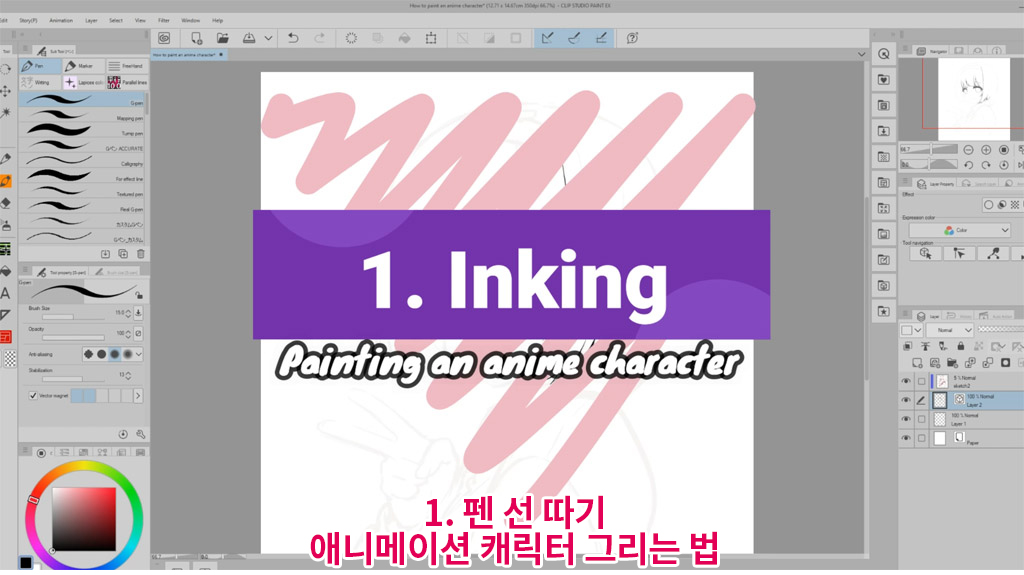This screenshot has width=1024, height=575.
Task: Hide the Paper layer with eye icon
Action: pos(906,439)
